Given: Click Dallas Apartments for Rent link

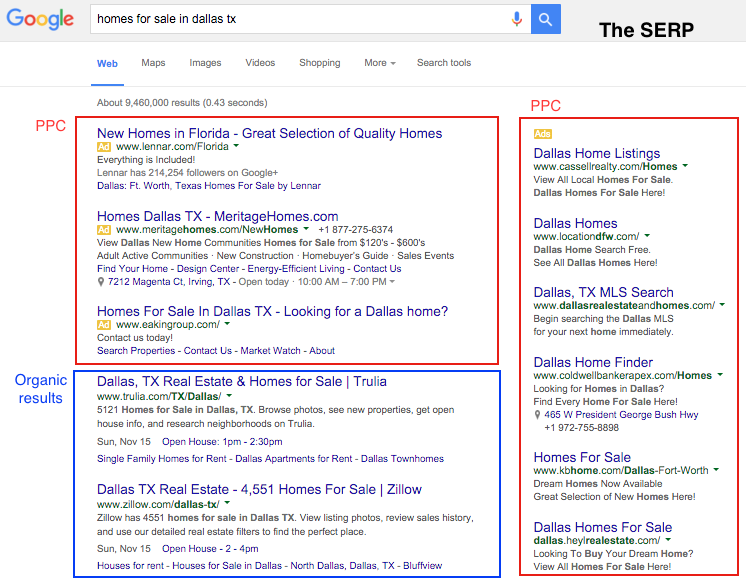Looking at the screenshot, I should pyautogui.click(x=294, y=459).
